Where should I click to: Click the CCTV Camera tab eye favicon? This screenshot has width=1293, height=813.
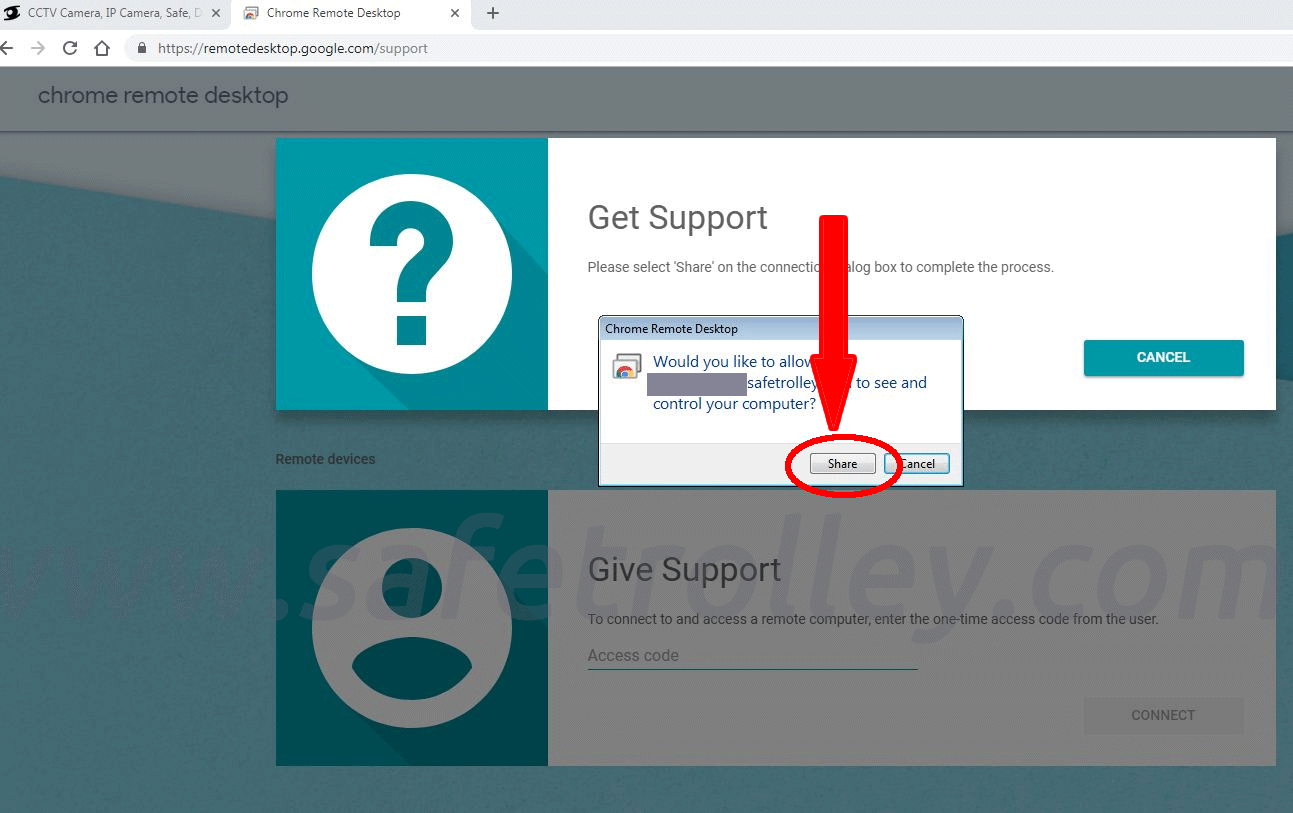[12, 14]
